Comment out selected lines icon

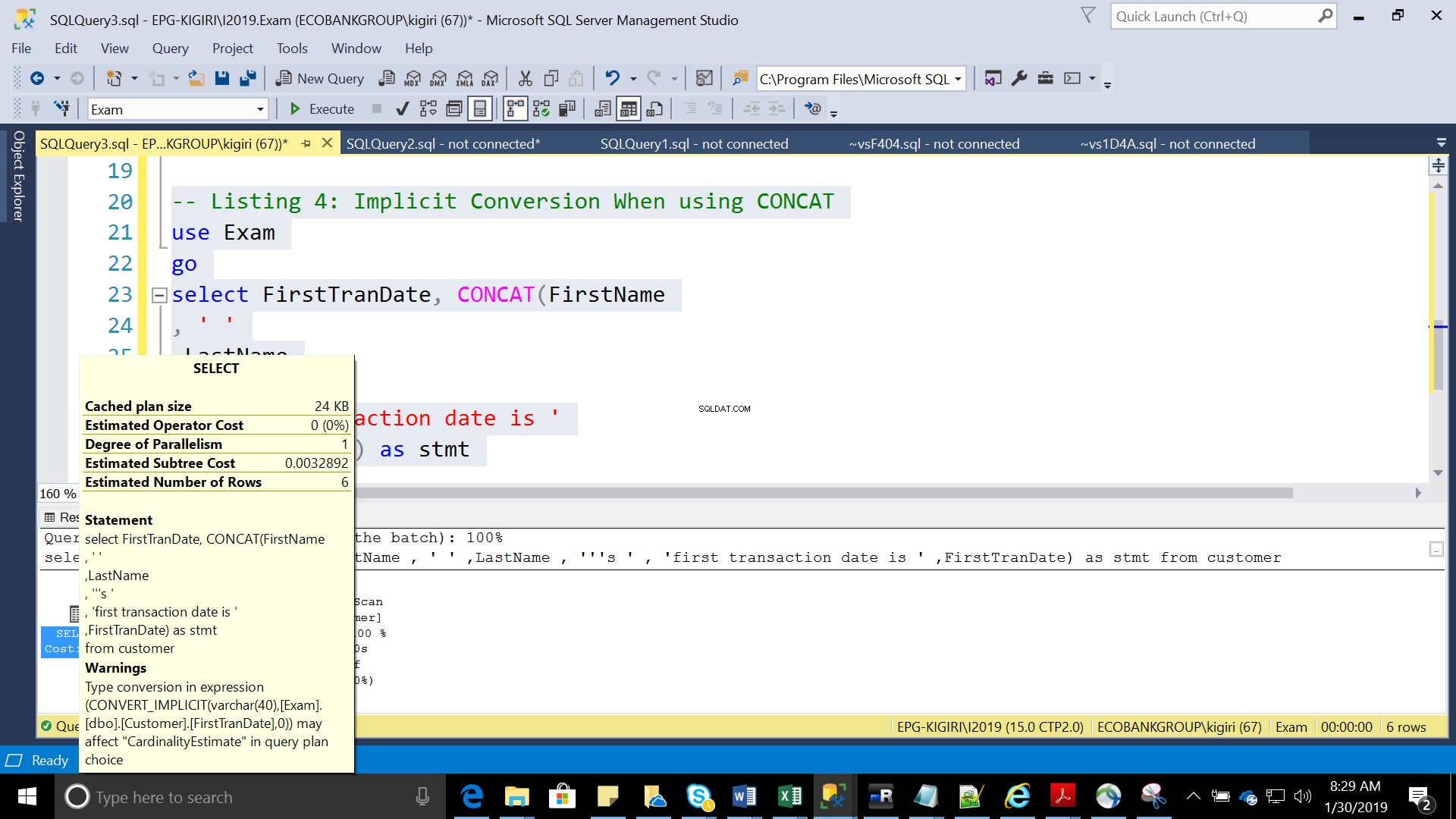coord(690,108)
